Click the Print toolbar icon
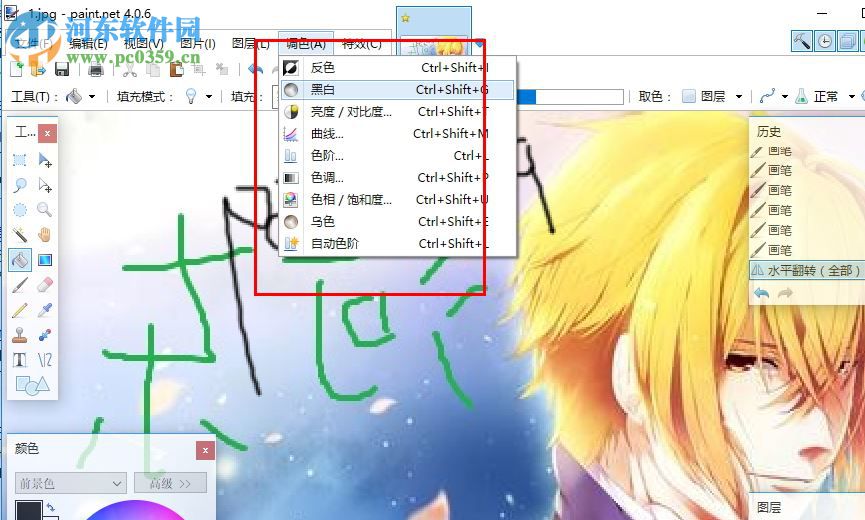The image size is (865, 520). (x=96, y=69)
